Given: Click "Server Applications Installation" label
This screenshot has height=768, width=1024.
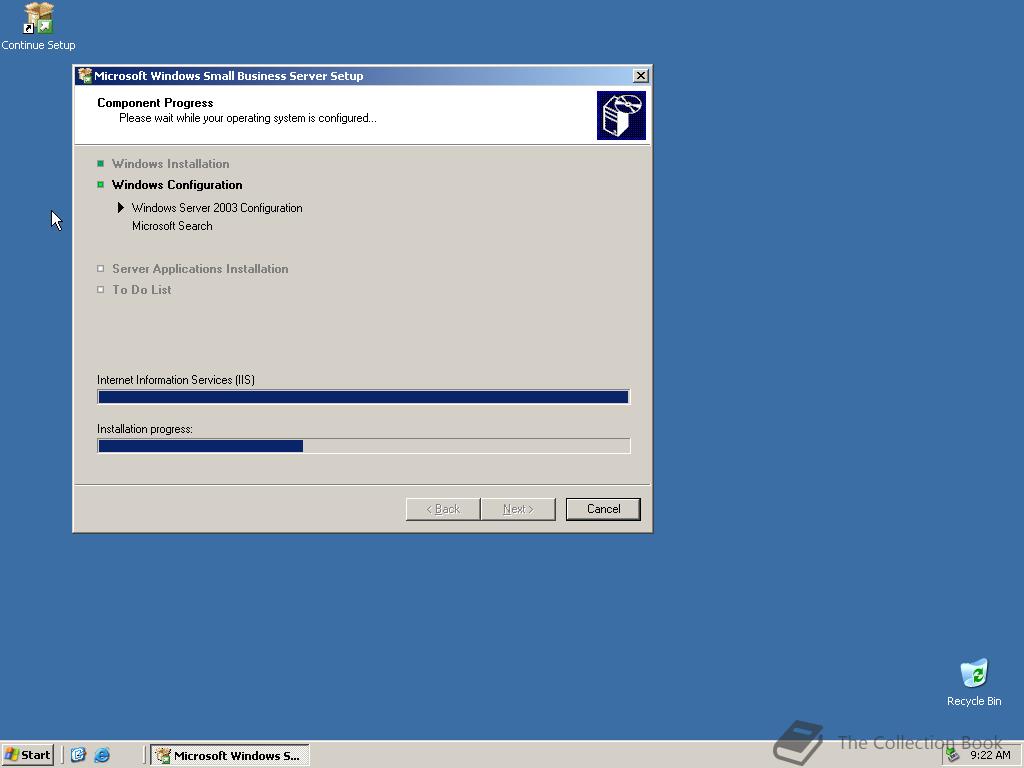Looking at the screenshot, I should pyautogui.click(x=200, y=268).
